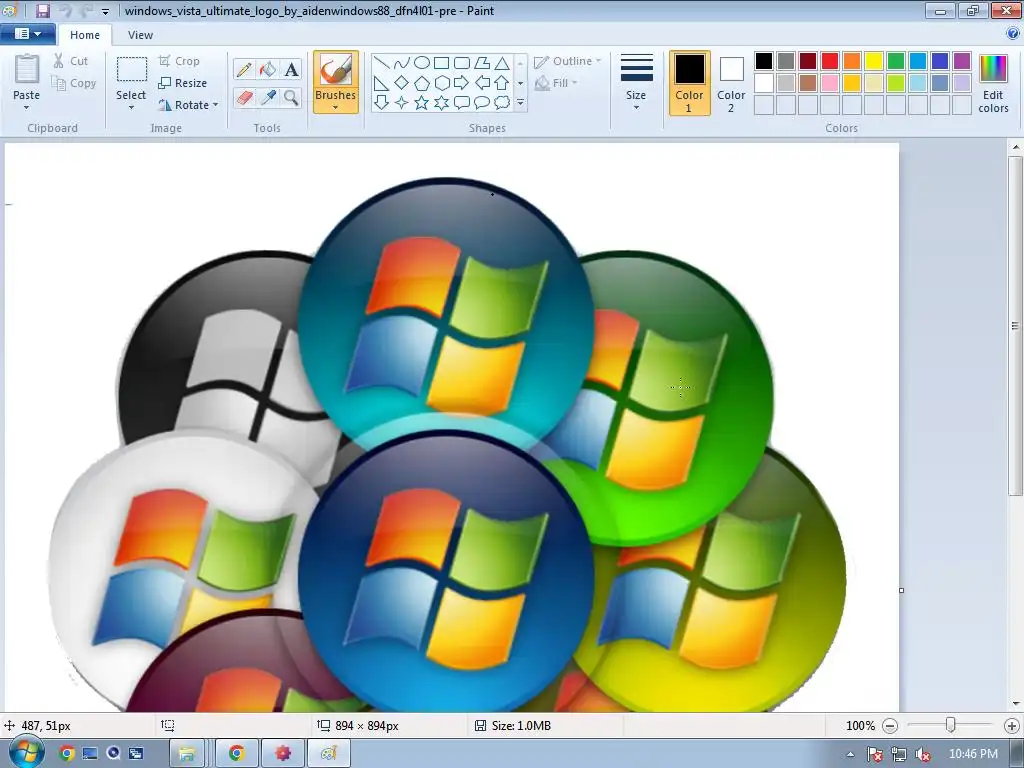The image size is (1024, 768).
Task: Open Chrome in the taskbar
Action: pyautogui.click(x=236, y=754)
